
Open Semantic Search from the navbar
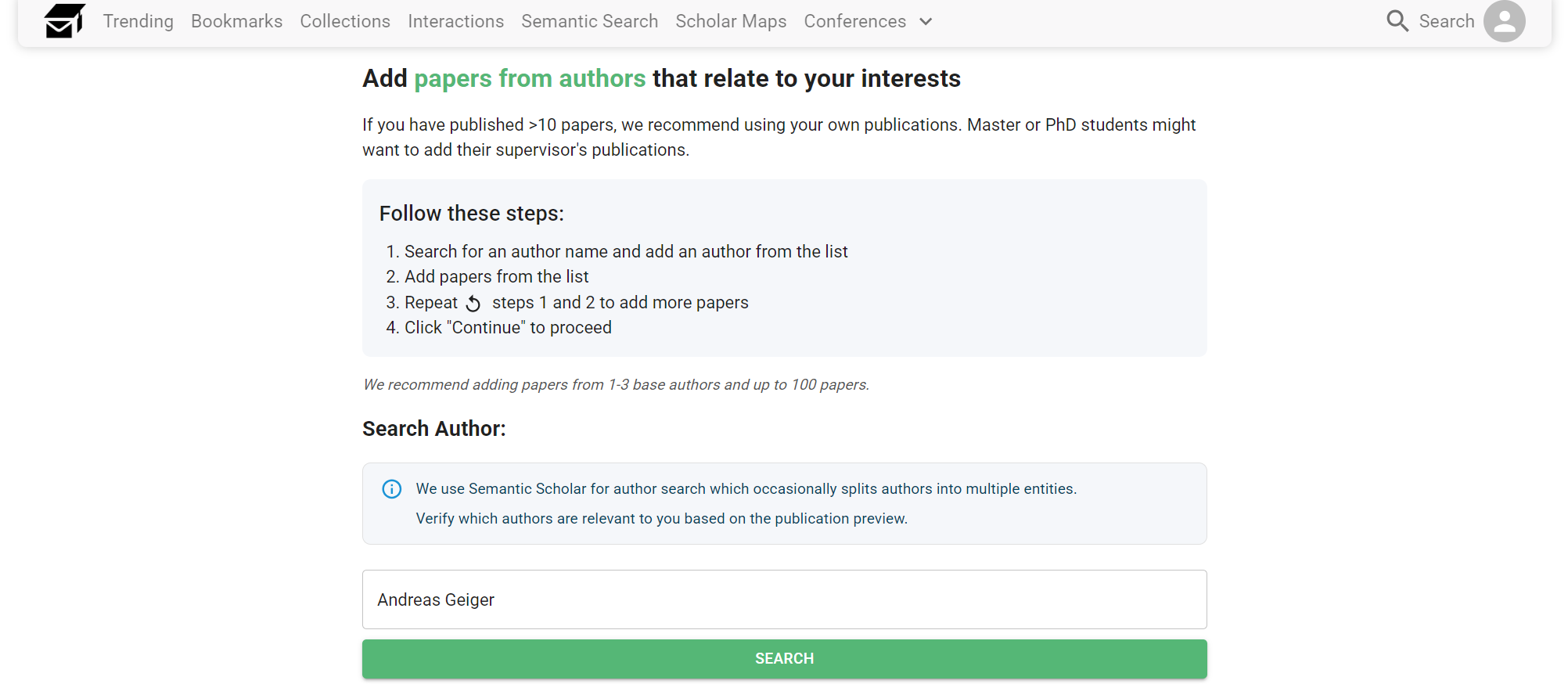589,21
